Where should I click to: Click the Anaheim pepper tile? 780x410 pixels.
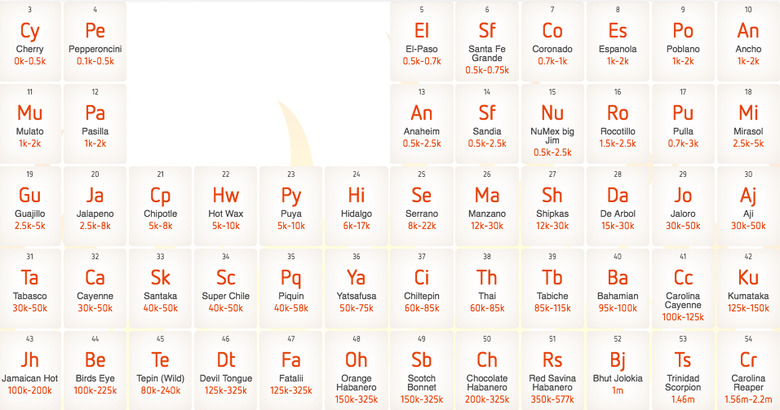pyautogui.click(x=422, y=120)
